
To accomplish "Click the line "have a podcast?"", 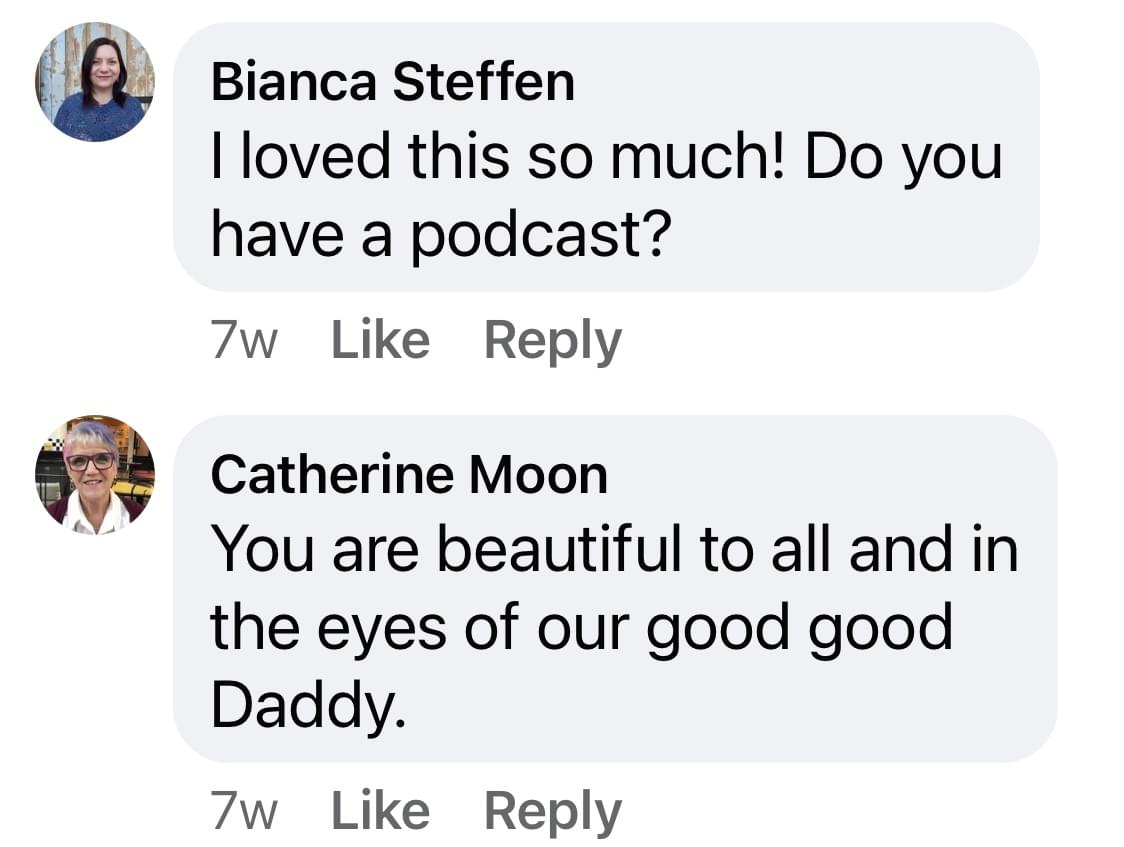I will 438,235.
